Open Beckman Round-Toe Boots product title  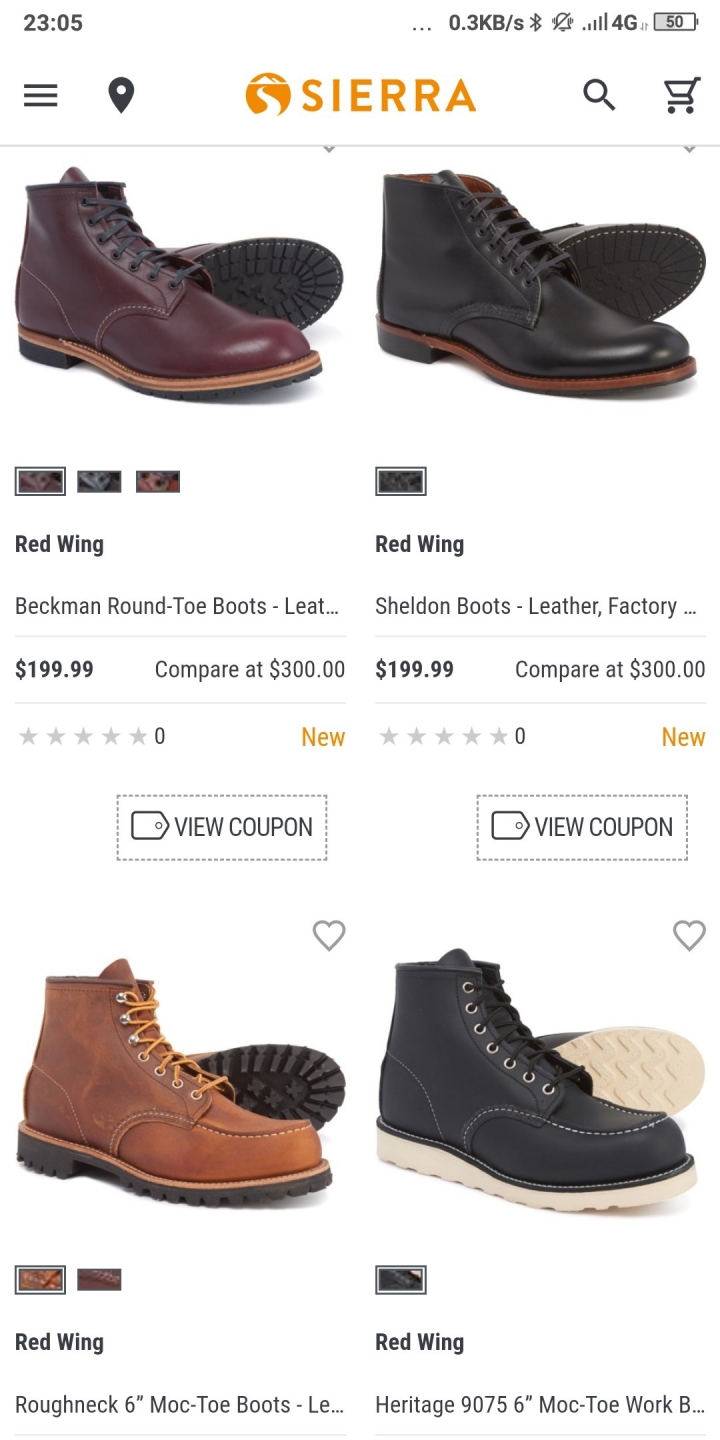click(177, 606)
